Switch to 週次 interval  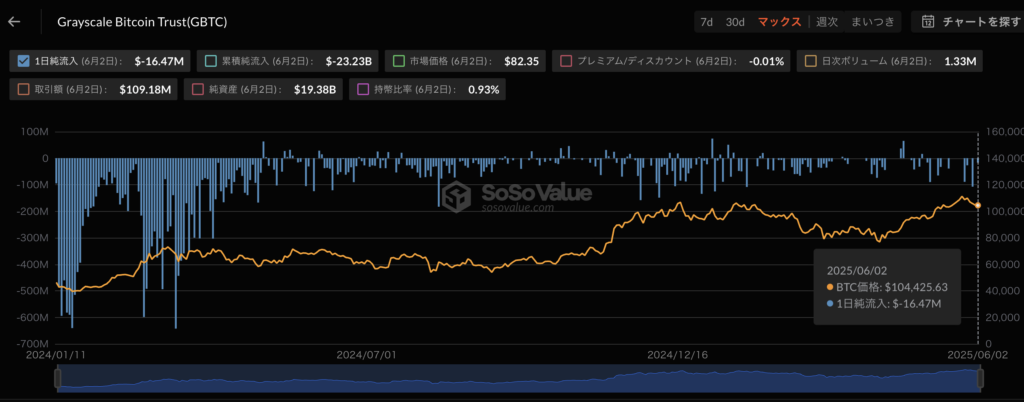pyautogui.click(x=827, y=22)
